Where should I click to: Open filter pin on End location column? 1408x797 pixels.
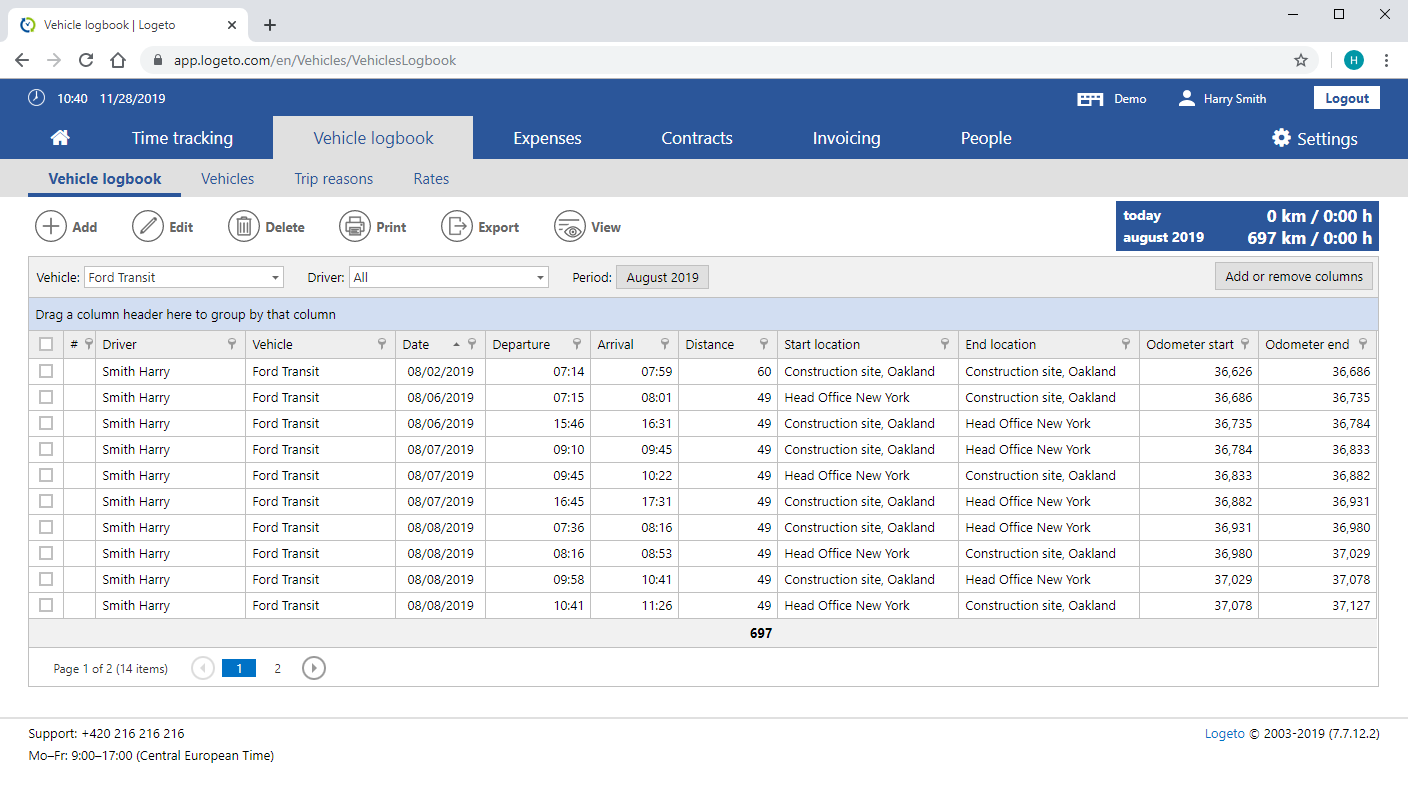pyautogui.click(x=1126, y=344)
